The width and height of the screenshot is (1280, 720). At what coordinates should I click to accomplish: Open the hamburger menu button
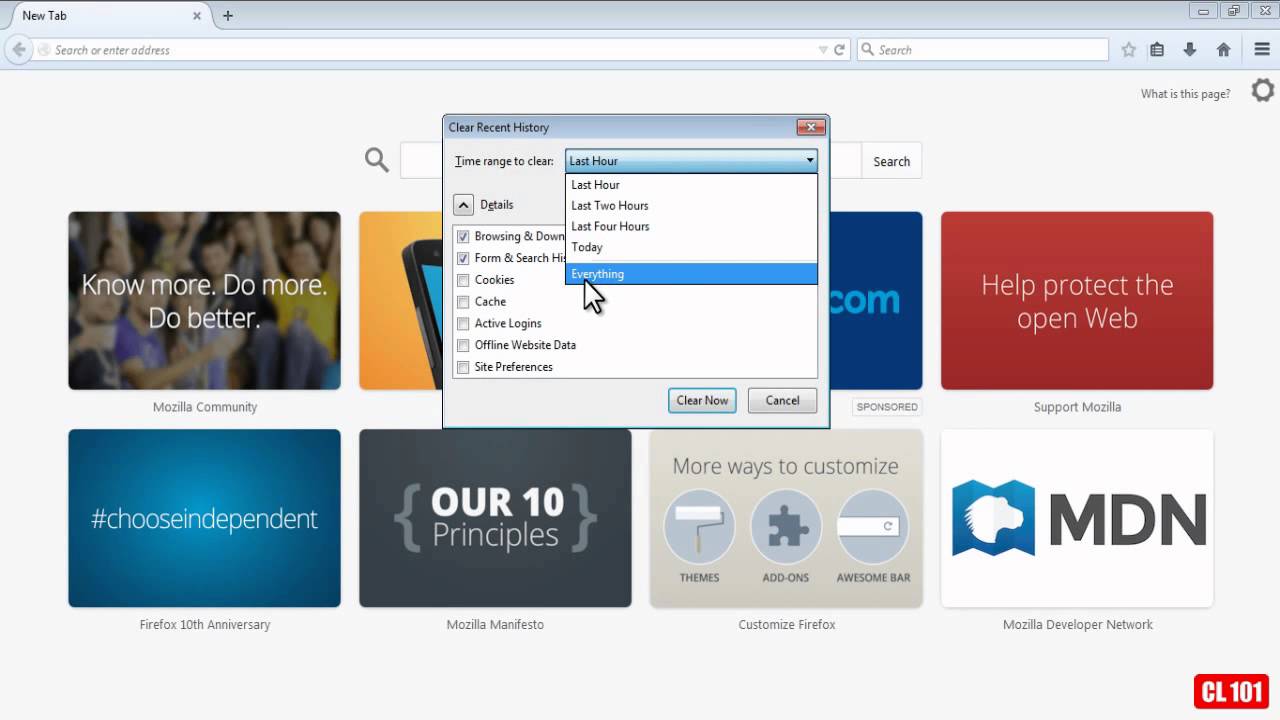click(x=1262, y=49)
